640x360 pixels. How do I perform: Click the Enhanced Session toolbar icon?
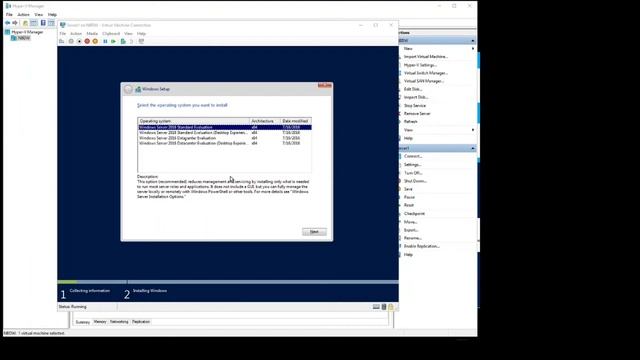tap(141, 41)
